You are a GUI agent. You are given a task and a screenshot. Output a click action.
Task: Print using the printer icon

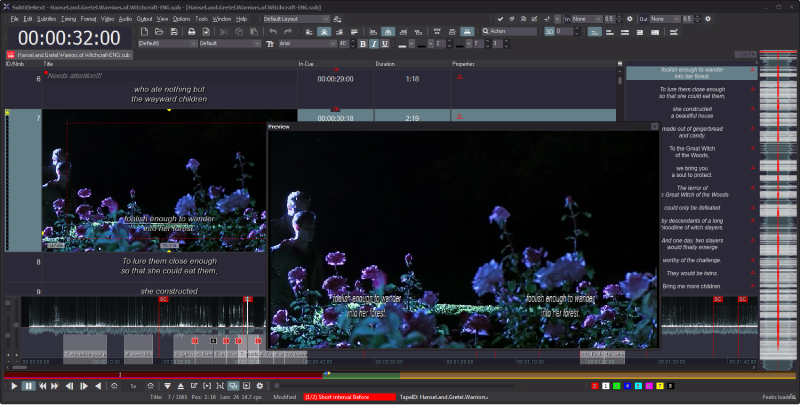coord(191,32)
